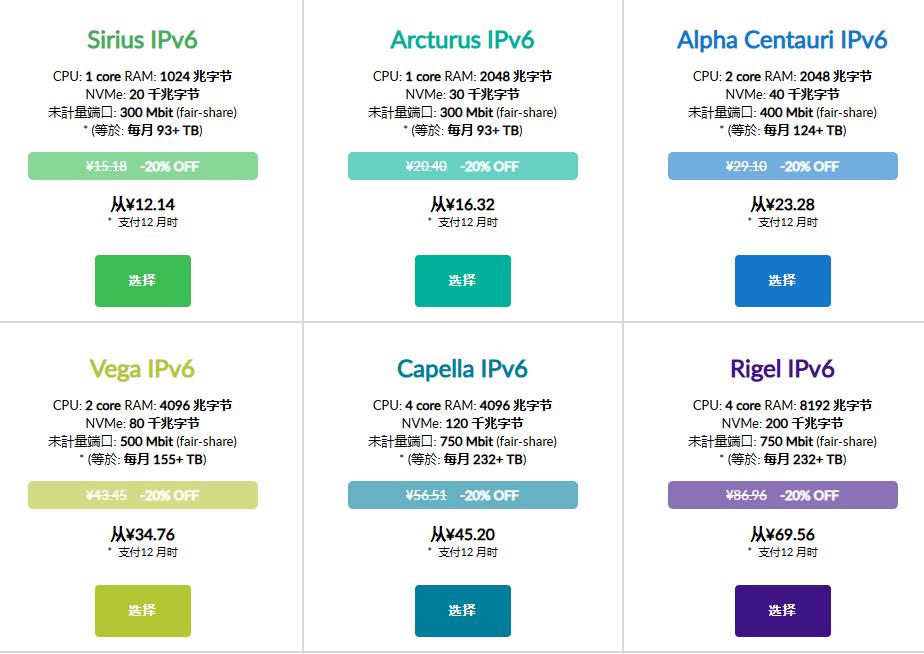Click the Rigel IPv6 heading
Image resolution: width=924 pixels, height=654 pixels.
(782, 369)
